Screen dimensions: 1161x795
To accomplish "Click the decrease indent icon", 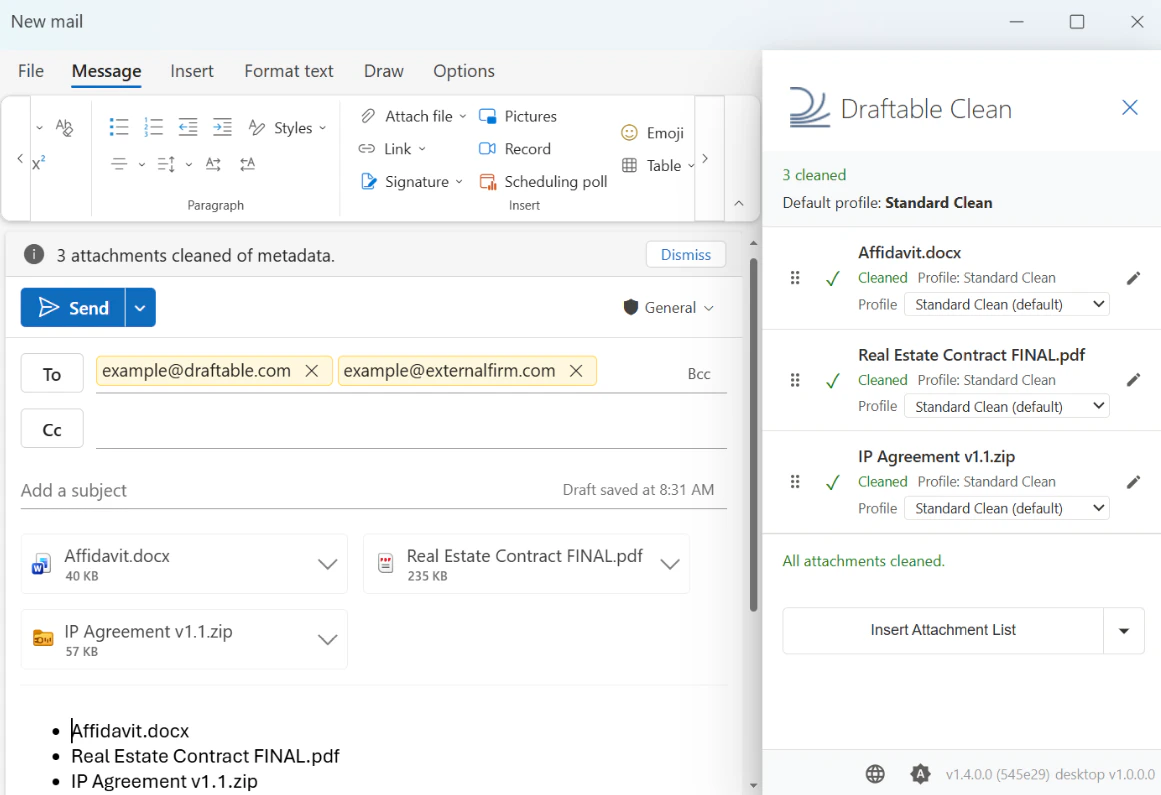I will pyautogui.click(x=188, y=127).
